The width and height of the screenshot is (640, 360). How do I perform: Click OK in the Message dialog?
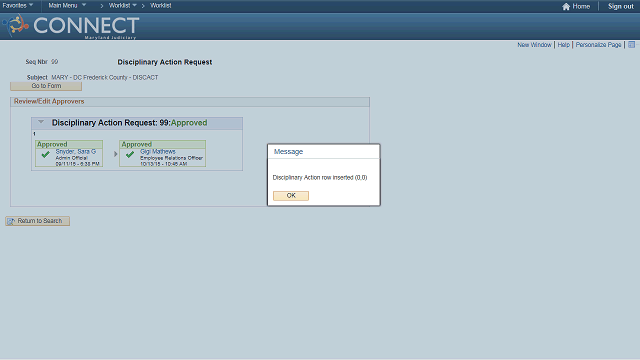(291, 196)
